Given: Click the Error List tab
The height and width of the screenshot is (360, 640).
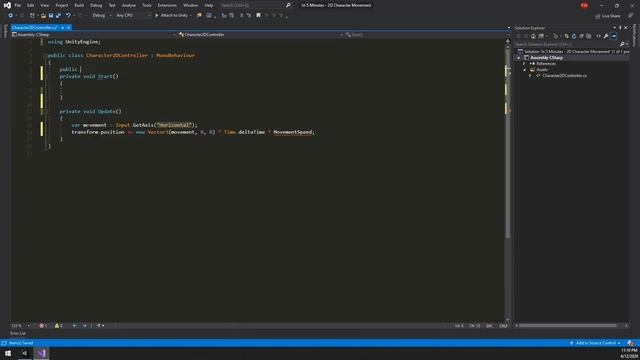Looking at the screenshot, I should click(18, 333).
